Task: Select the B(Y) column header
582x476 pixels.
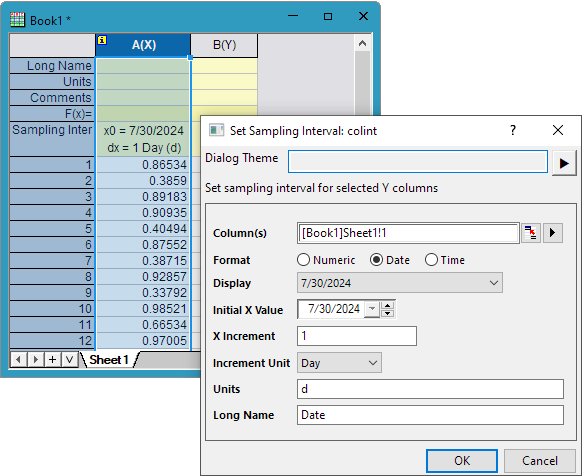Action: click(x=224, y=45)
